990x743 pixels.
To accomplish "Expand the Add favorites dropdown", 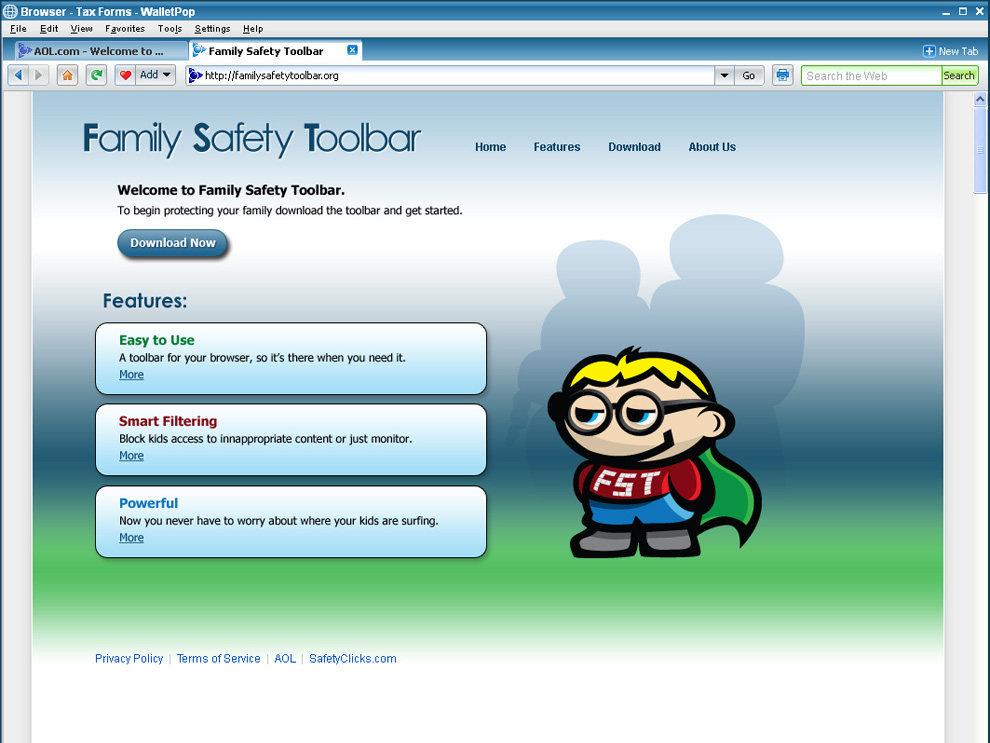I will (166, 75).
